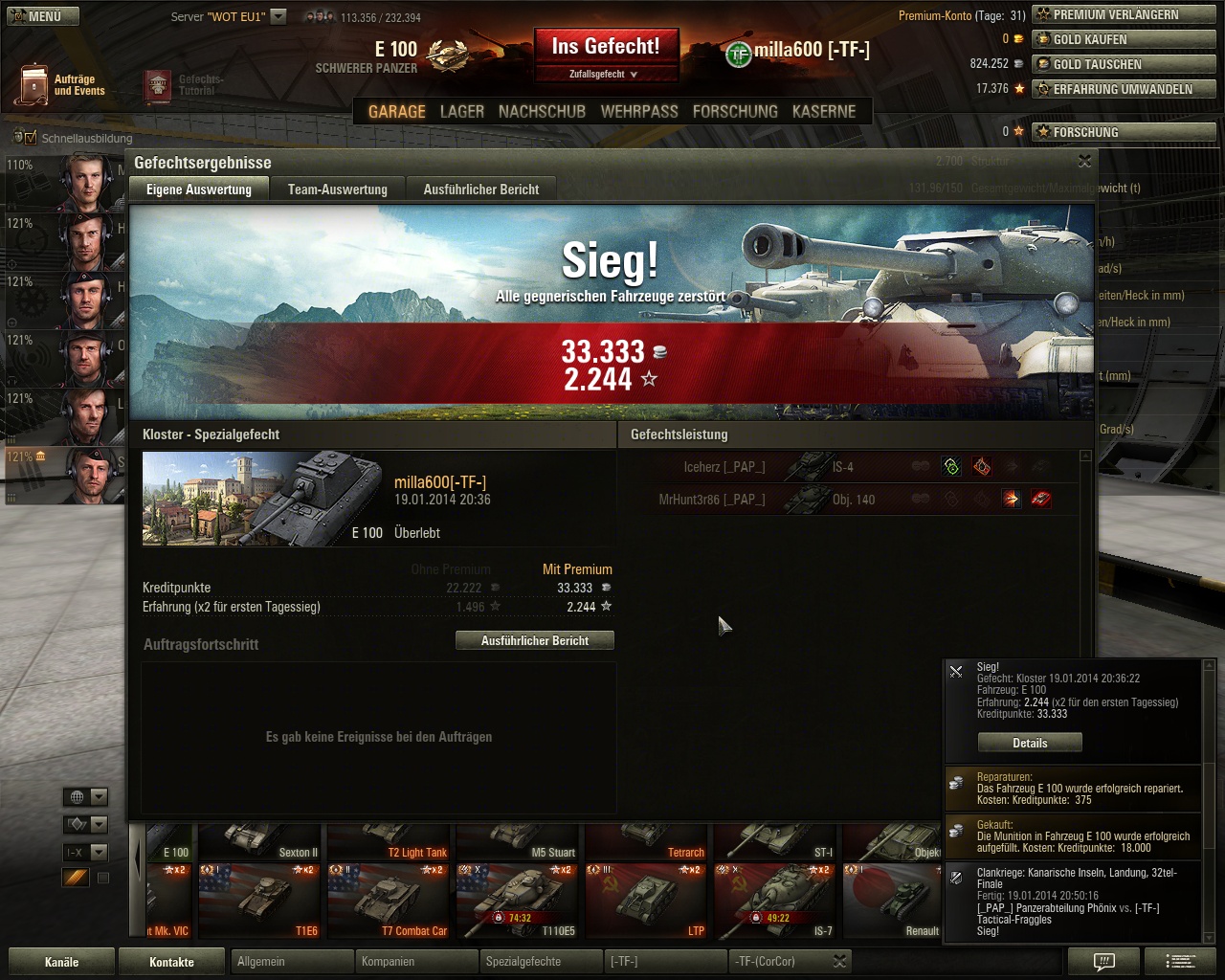Open the FORSCHUNG menu item
Viewport: 1225px width, 980px height.
[735, 111]
